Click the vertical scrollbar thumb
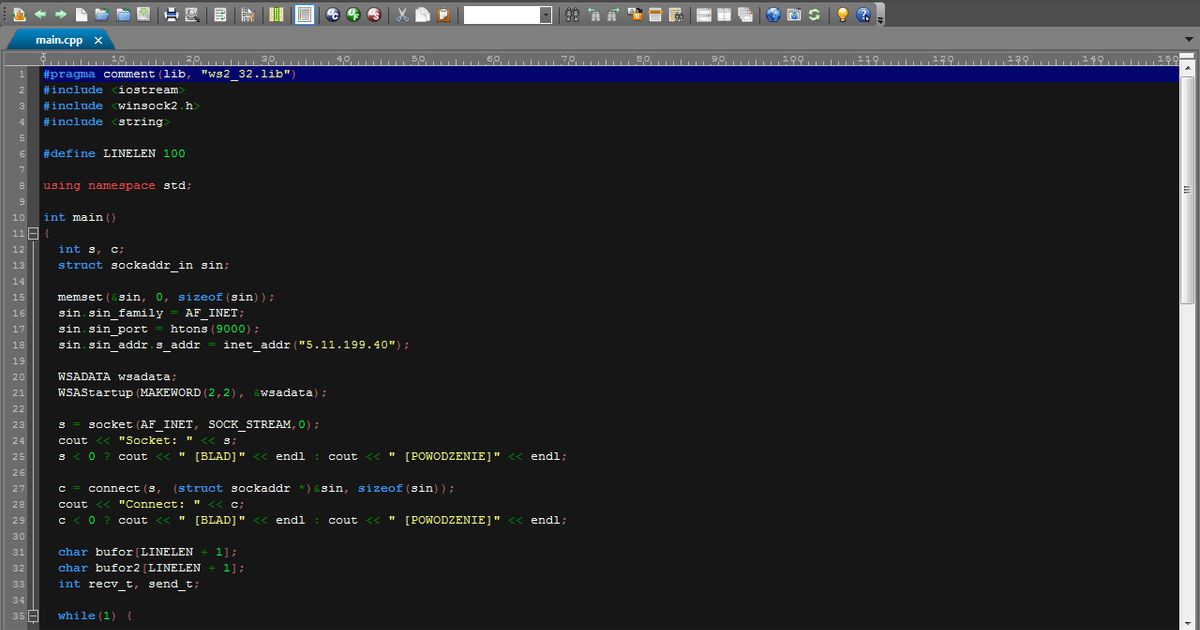This screenshot has width=1200, height=630. (x=1189, y=190)
